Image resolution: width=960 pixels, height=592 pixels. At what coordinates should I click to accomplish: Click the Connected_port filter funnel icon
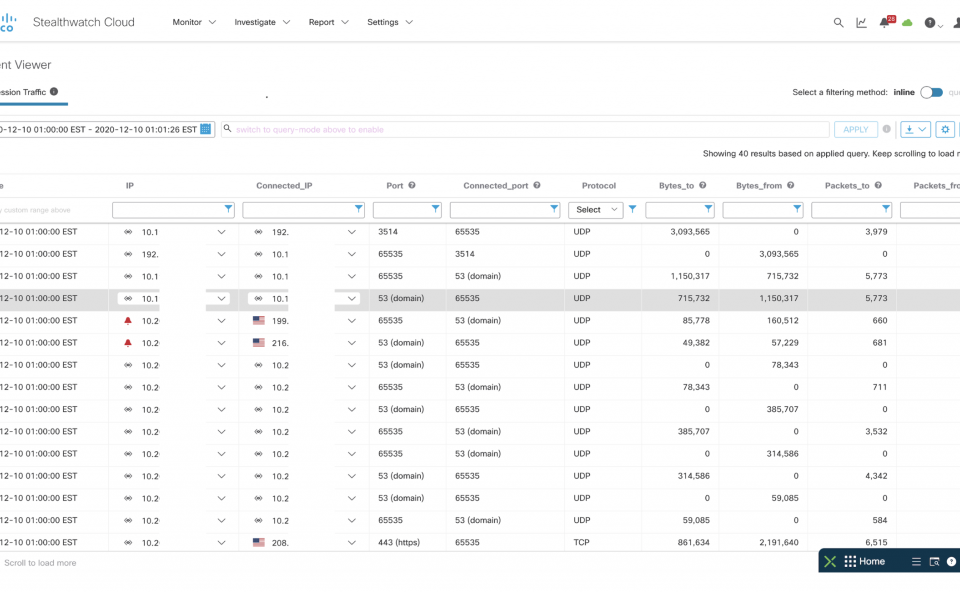pos(554,209)
